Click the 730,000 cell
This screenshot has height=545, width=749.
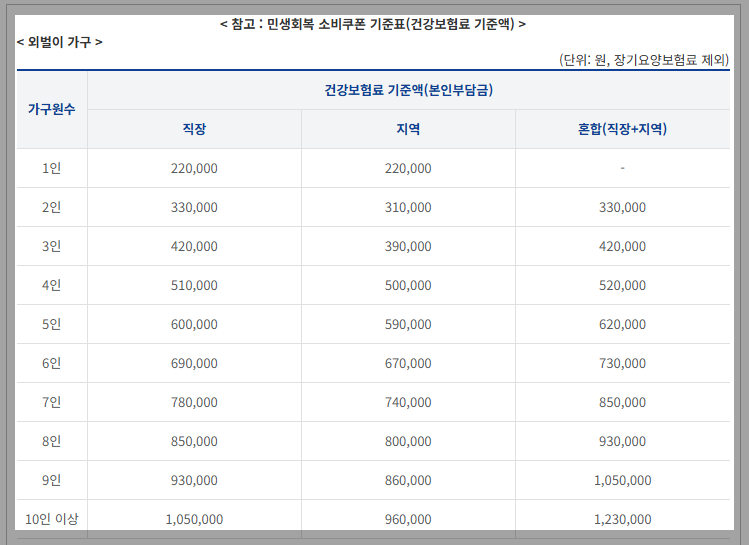pos(622,363)
